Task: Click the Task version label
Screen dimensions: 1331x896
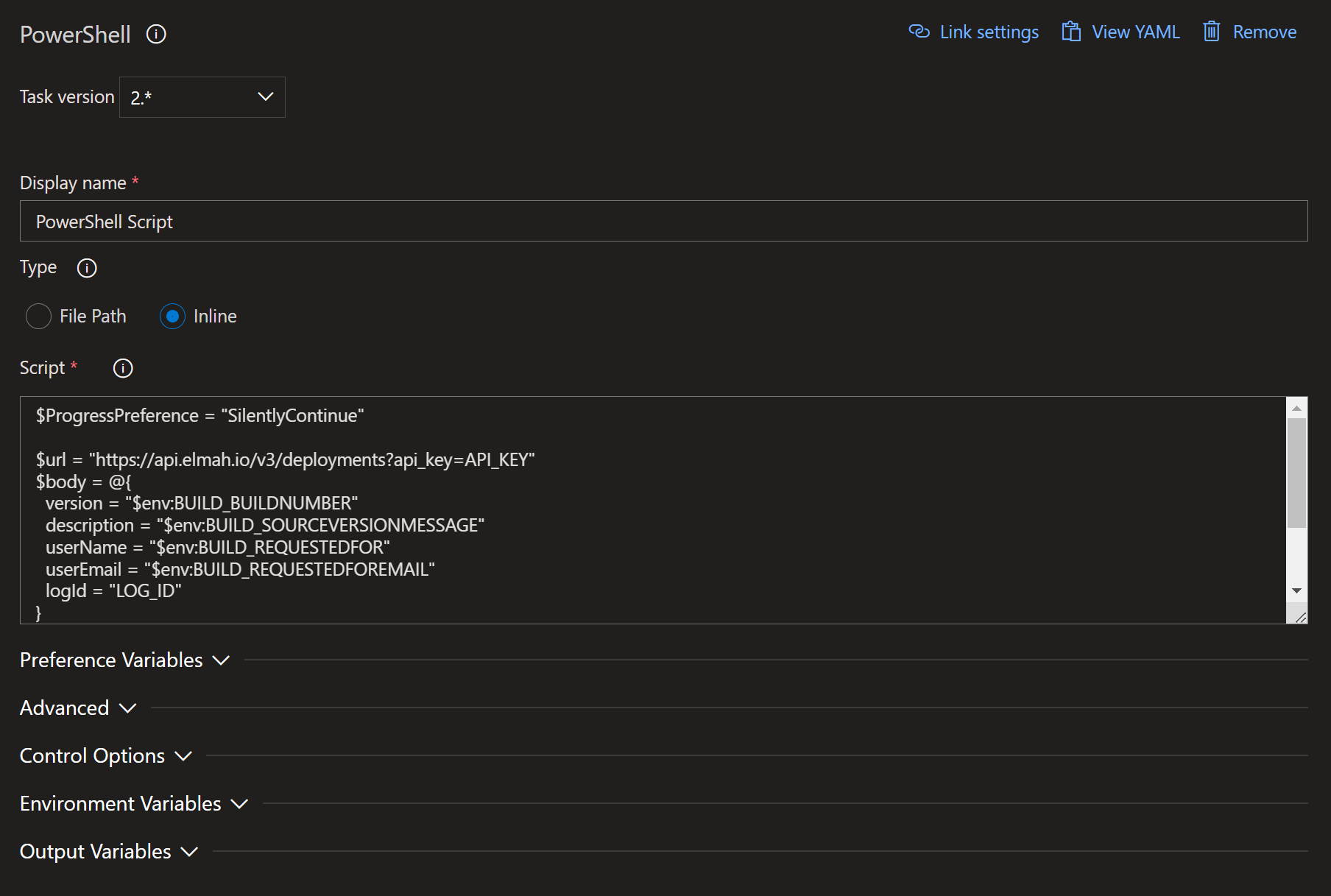Action: pos(67,97)
